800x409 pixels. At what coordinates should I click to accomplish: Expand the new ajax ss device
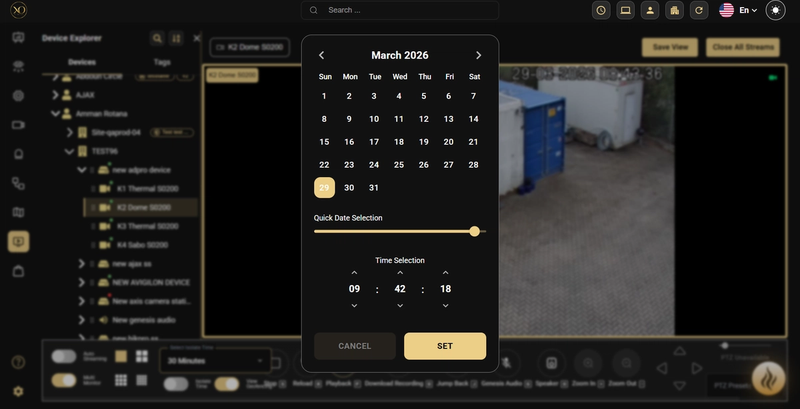[x=81, y=264]
